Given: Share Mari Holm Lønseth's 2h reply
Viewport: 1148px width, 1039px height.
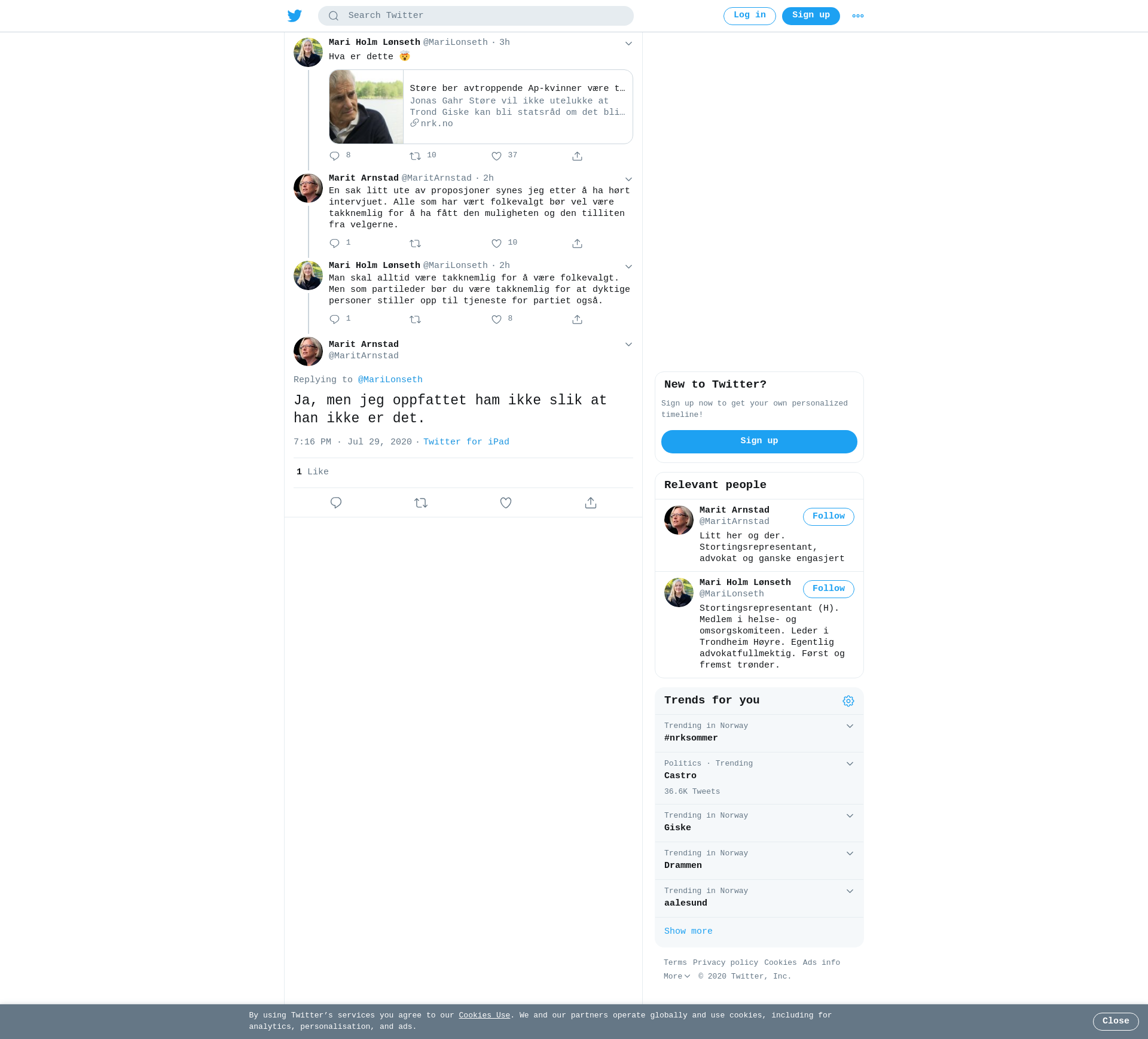Looking at the screenshot, I should pyautogui.click(x=577, y=319).
